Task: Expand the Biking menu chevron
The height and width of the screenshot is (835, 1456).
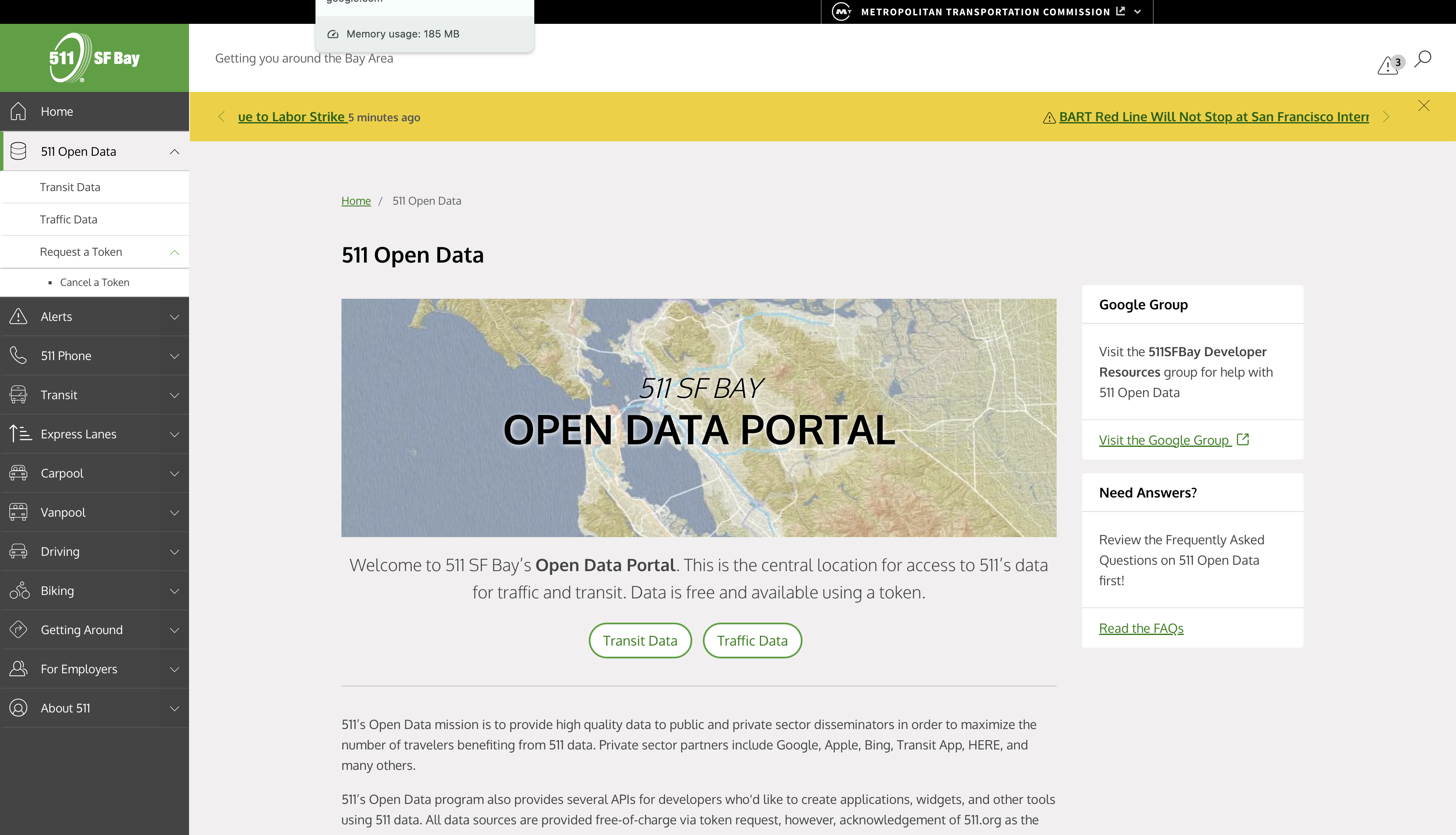Action: click(175, 591)
